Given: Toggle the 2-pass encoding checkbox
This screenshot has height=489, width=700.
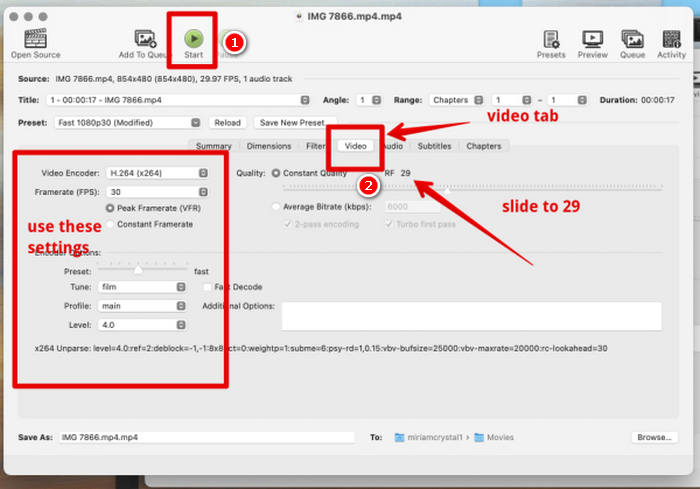Looking at the screenshot, I should tap(288, 224).
